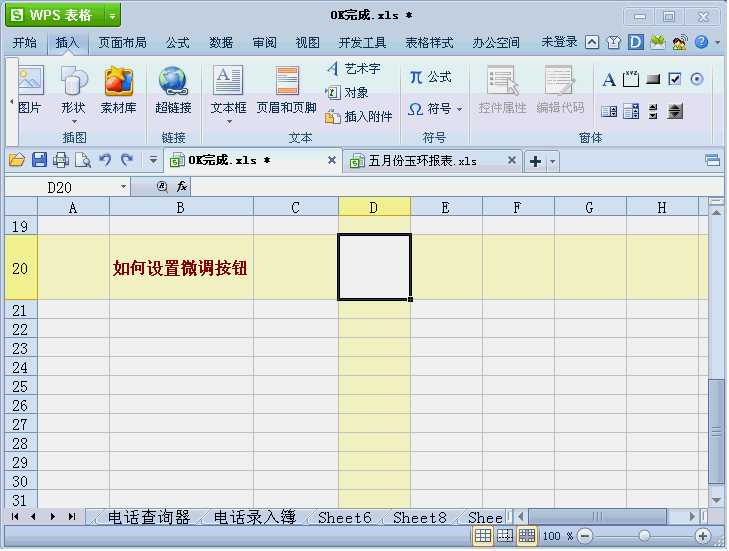The image size is (729, 551).
Task: Insert a 符号 symbol
Action: coord(429,109)
